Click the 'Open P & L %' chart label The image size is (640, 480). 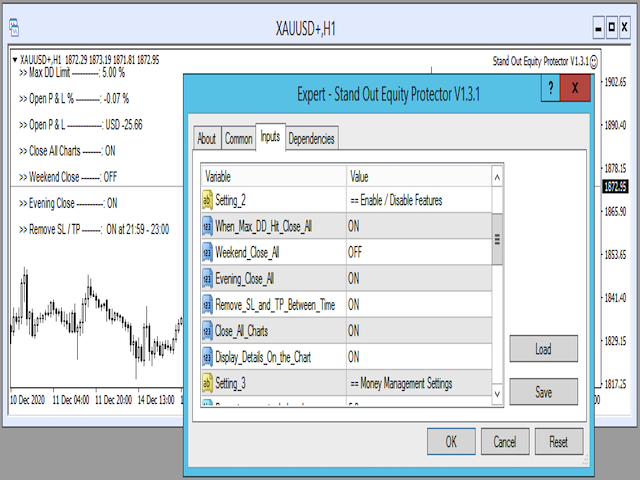[74, 99]
